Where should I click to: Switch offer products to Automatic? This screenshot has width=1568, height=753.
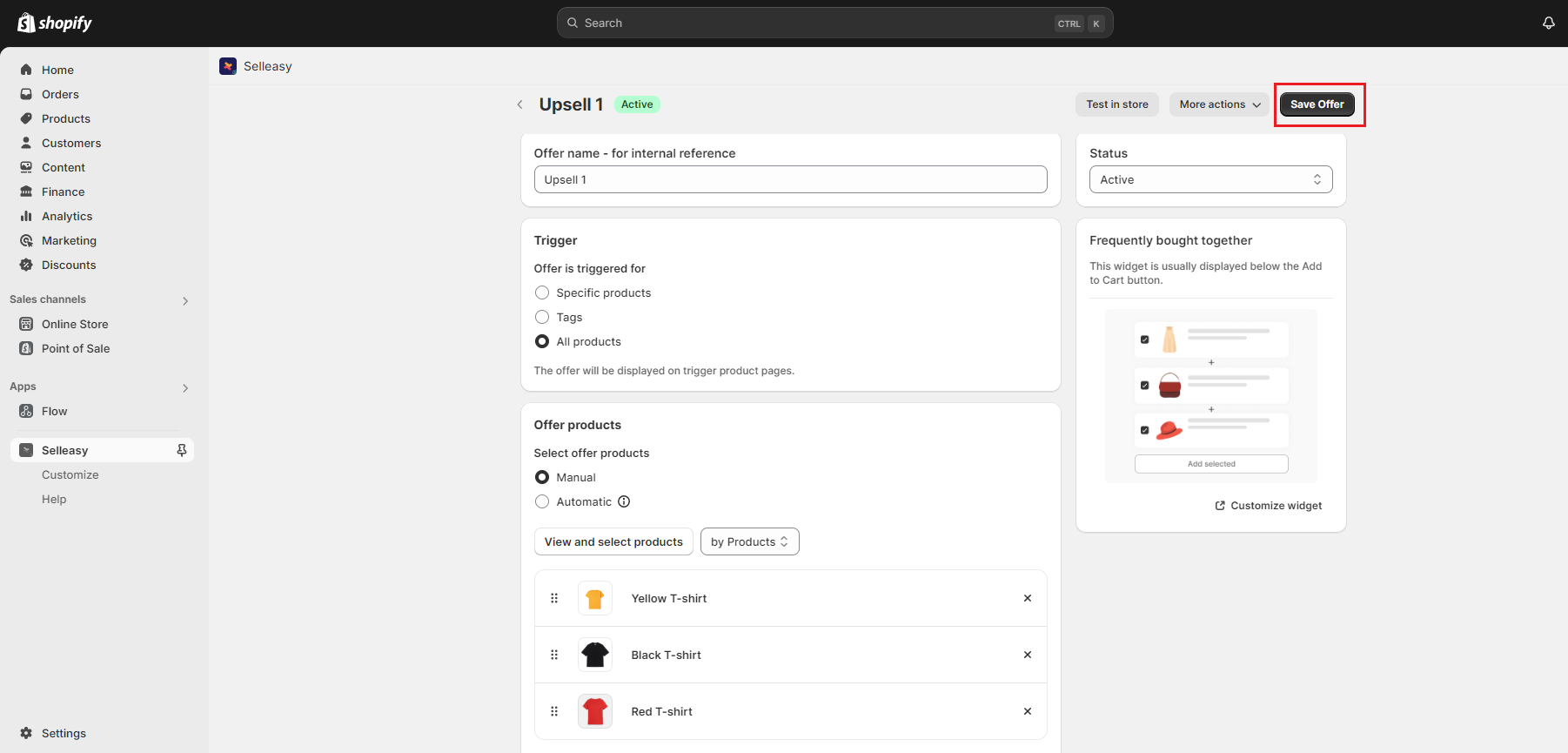(542, 501)
